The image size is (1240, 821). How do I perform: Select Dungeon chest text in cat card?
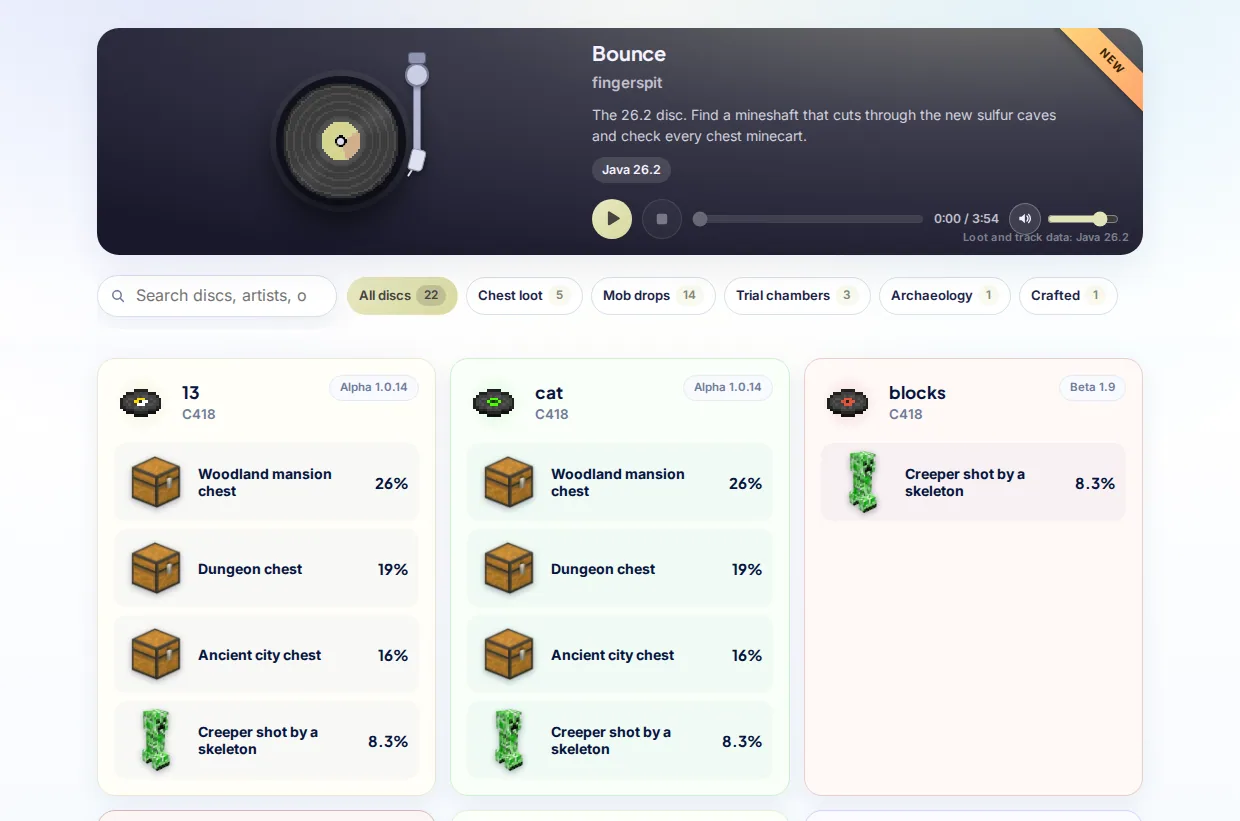(x=603, y=569)
